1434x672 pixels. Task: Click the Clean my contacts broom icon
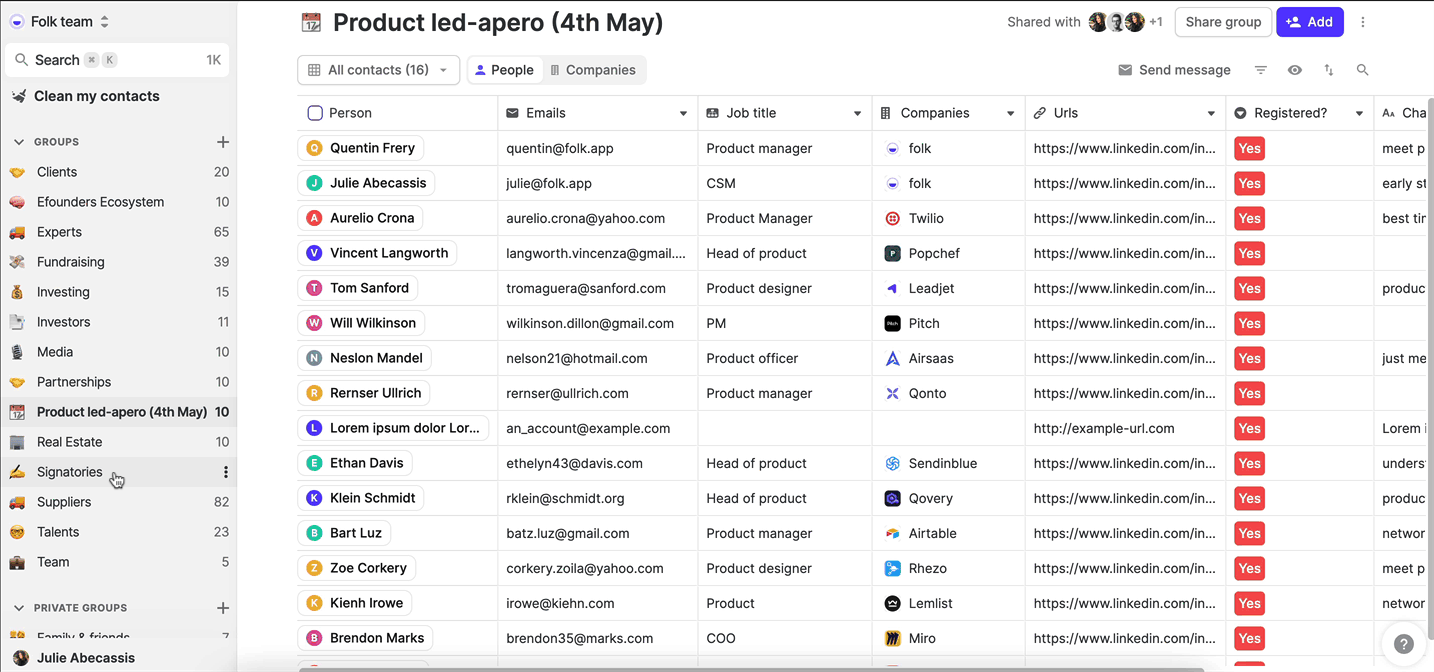pos(19,96)
